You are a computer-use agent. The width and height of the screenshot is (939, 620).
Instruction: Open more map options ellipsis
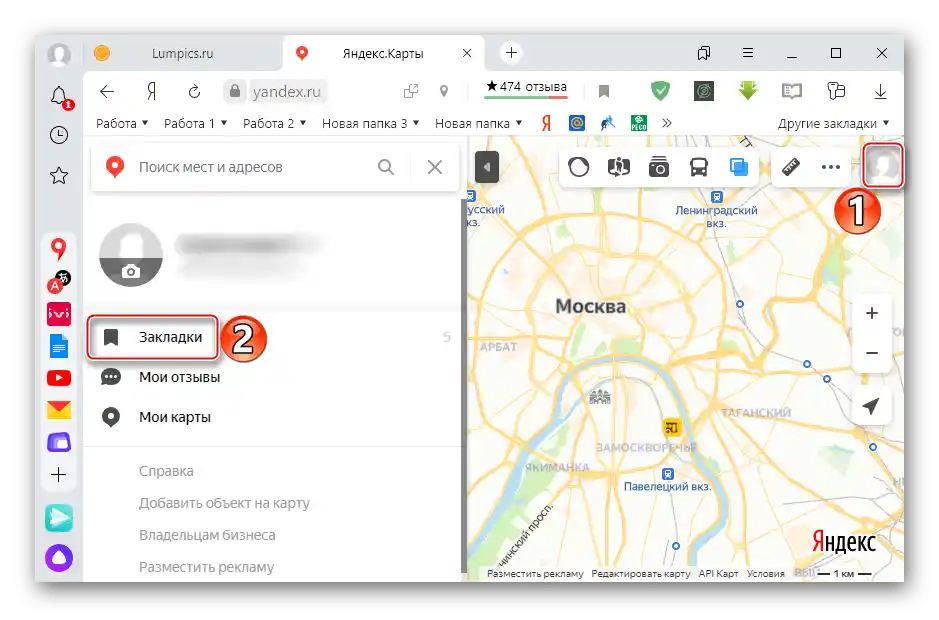point(831,167)
